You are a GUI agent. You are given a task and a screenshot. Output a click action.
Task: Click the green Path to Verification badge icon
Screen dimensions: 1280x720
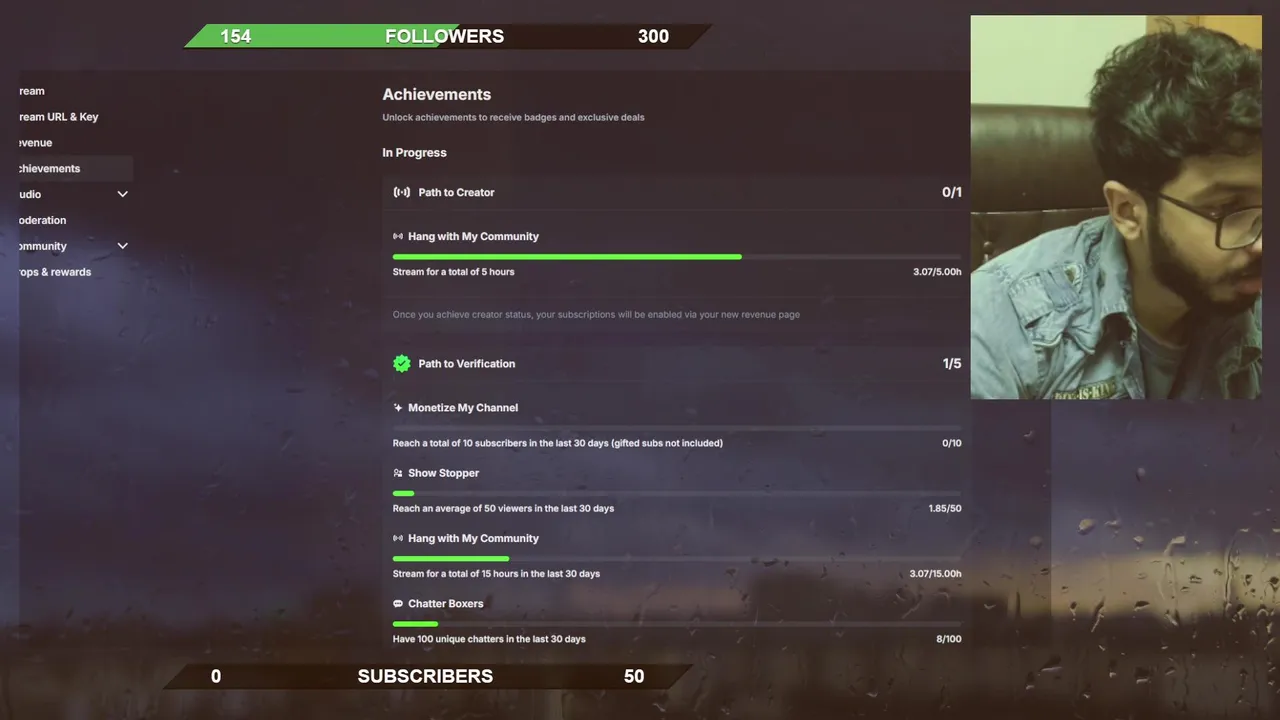click(402, 363)
